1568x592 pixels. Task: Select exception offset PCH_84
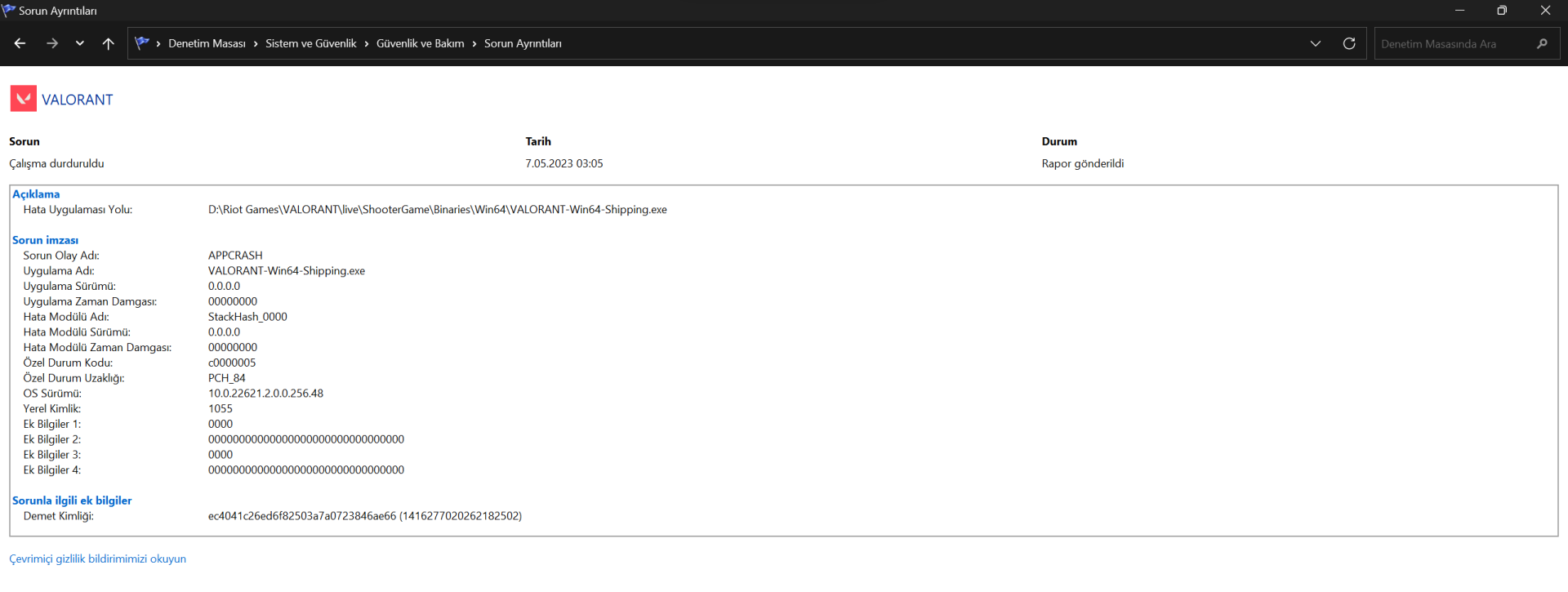point(227,378)
